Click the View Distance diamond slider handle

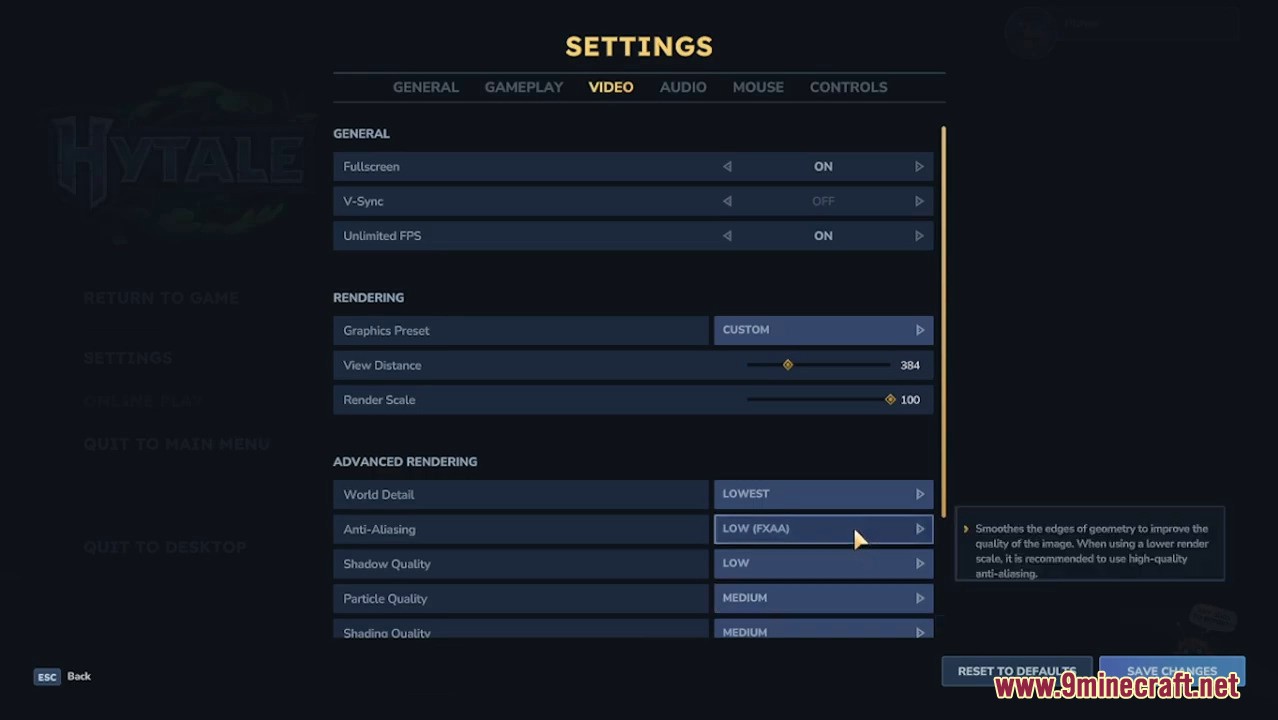[x=788, y=365]
